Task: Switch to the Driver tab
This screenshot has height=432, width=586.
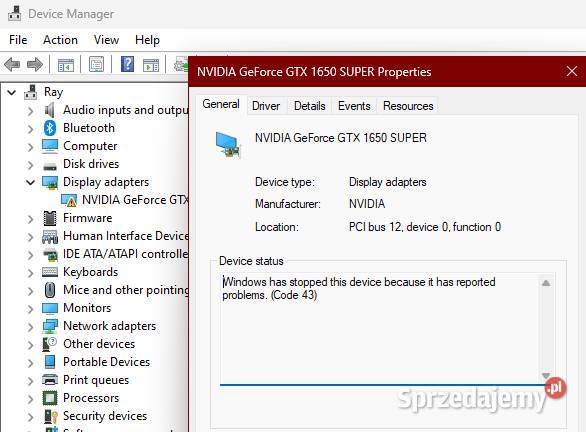Action: click(x=266, y=106)
